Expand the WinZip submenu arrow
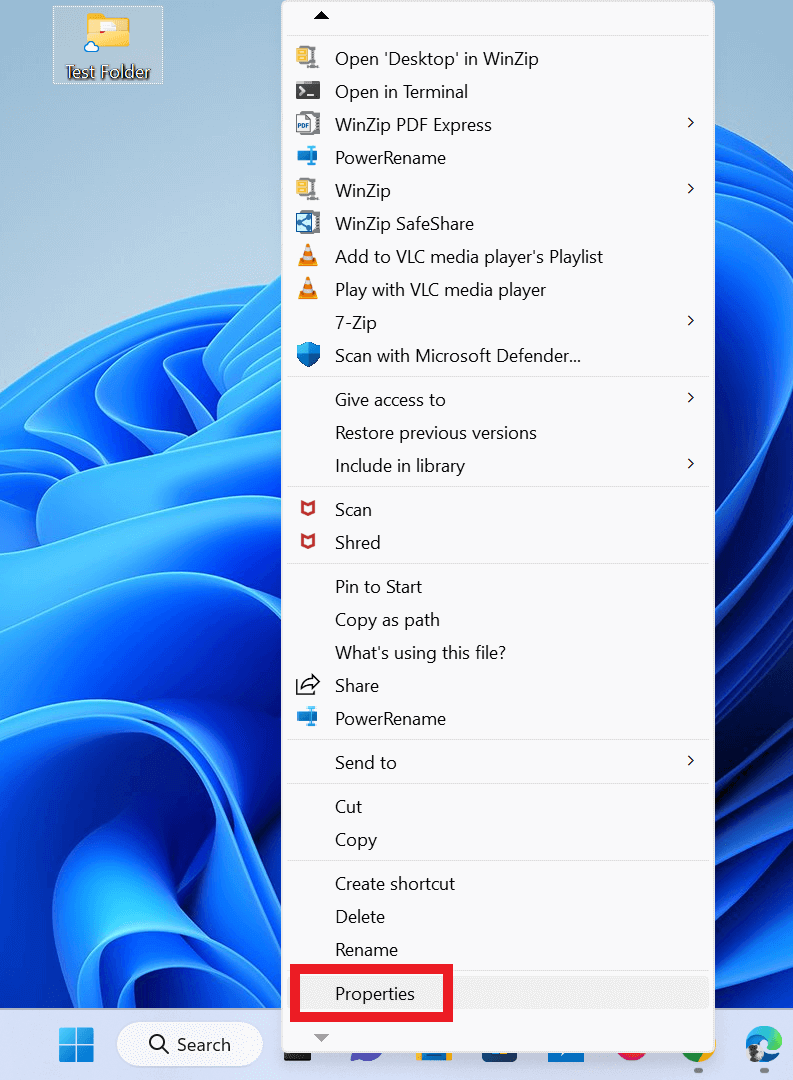 690,189
